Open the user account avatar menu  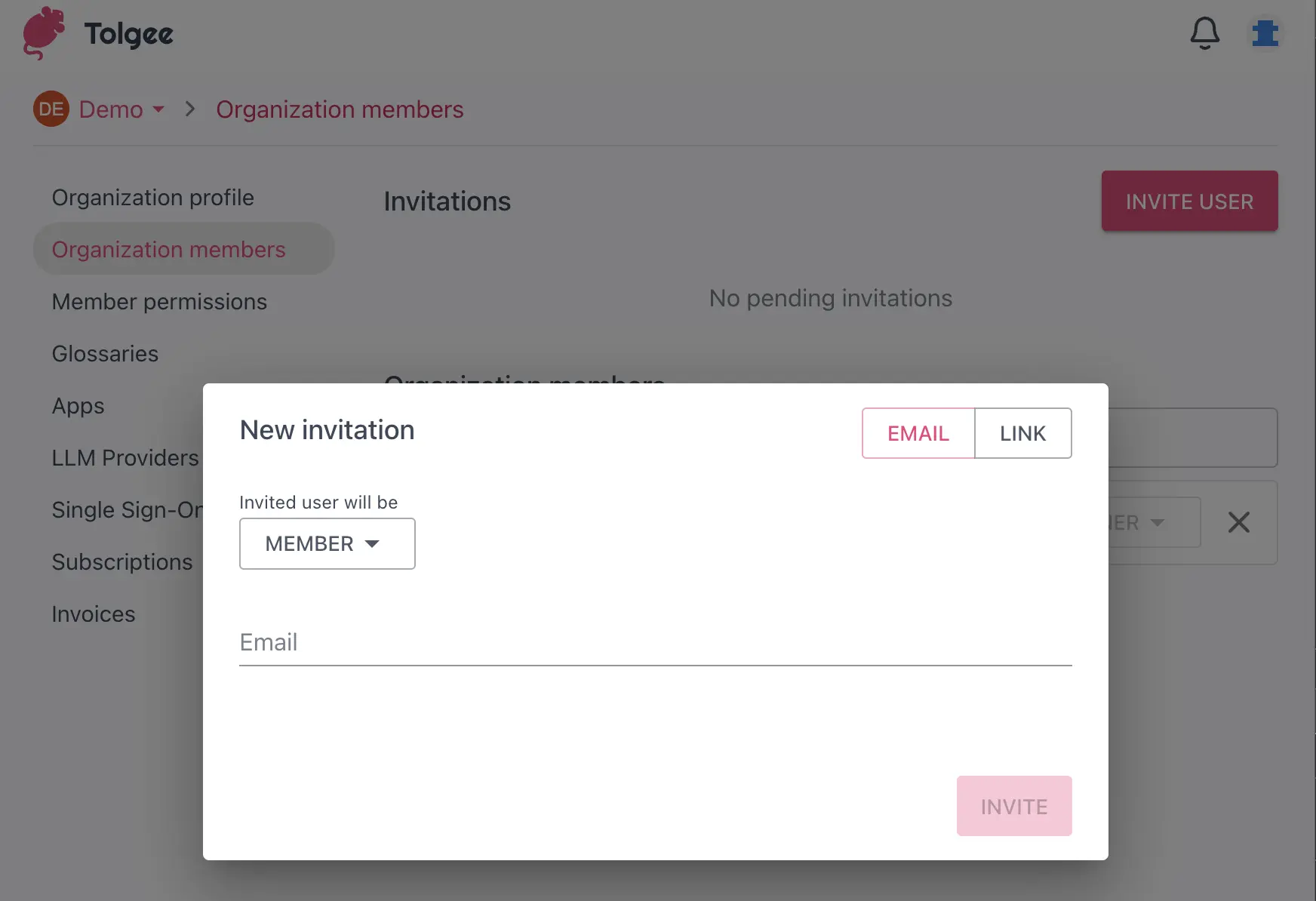(x=1266, y=33)
